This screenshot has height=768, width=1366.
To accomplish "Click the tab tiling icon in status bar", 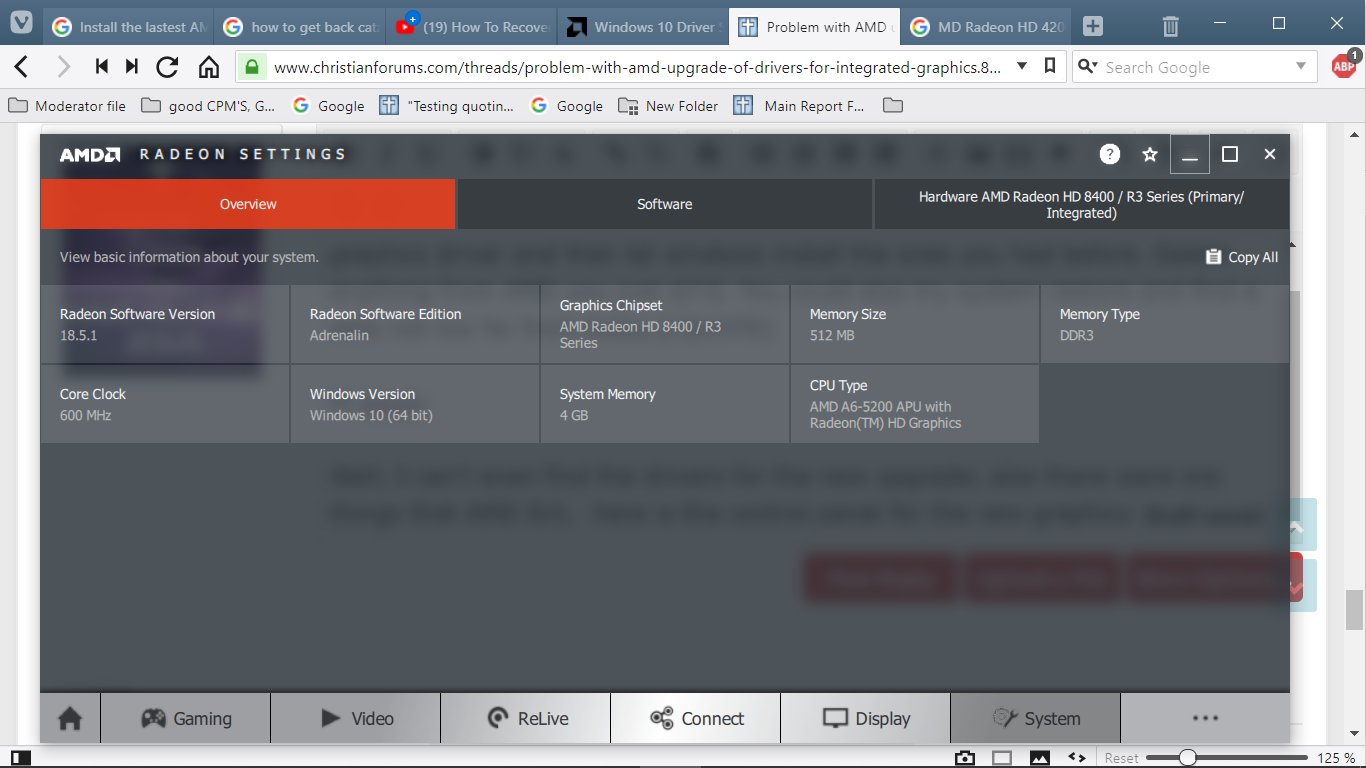I will (1002, 758).
